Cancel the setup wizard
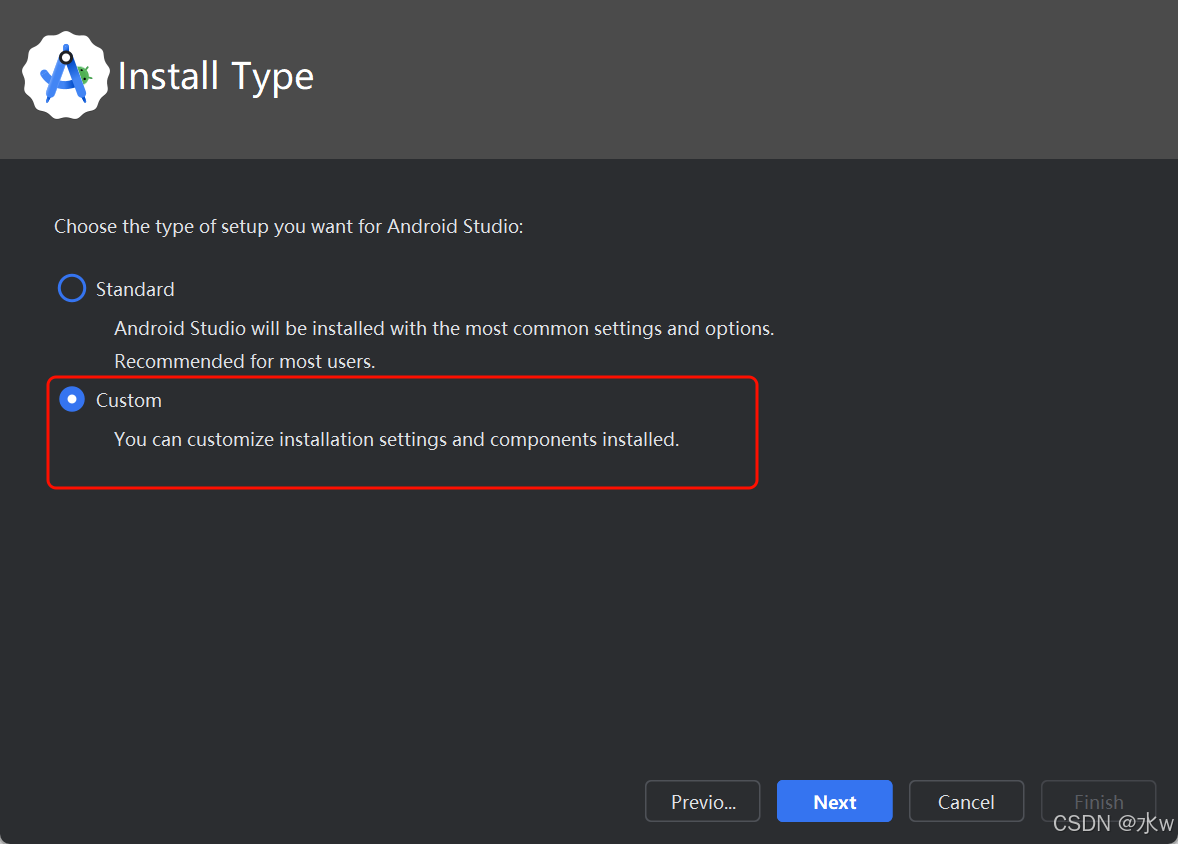Image resolution: width=1178 pixels, height=844 pixels. coord(965,802)
